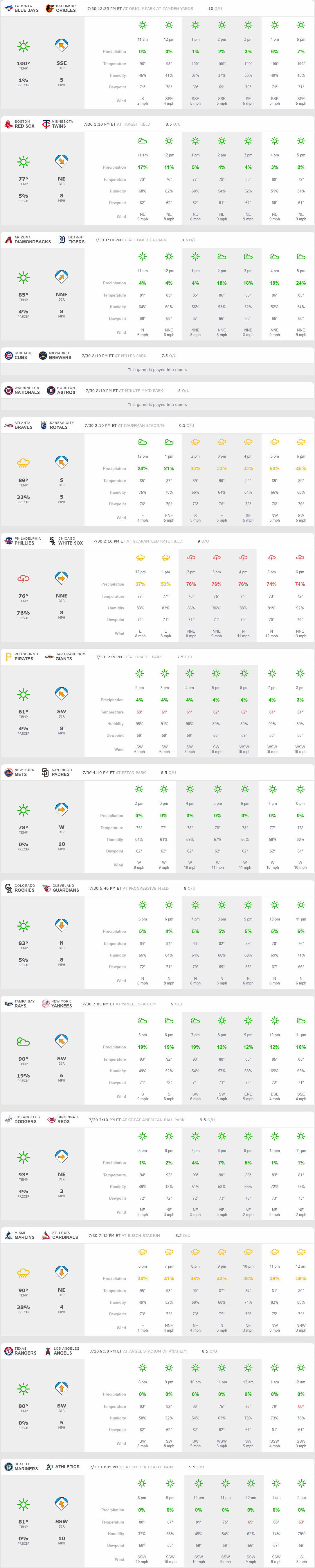Click the SSE wind direction diamond for Blue Jays–Orioles

click(62, 46)
